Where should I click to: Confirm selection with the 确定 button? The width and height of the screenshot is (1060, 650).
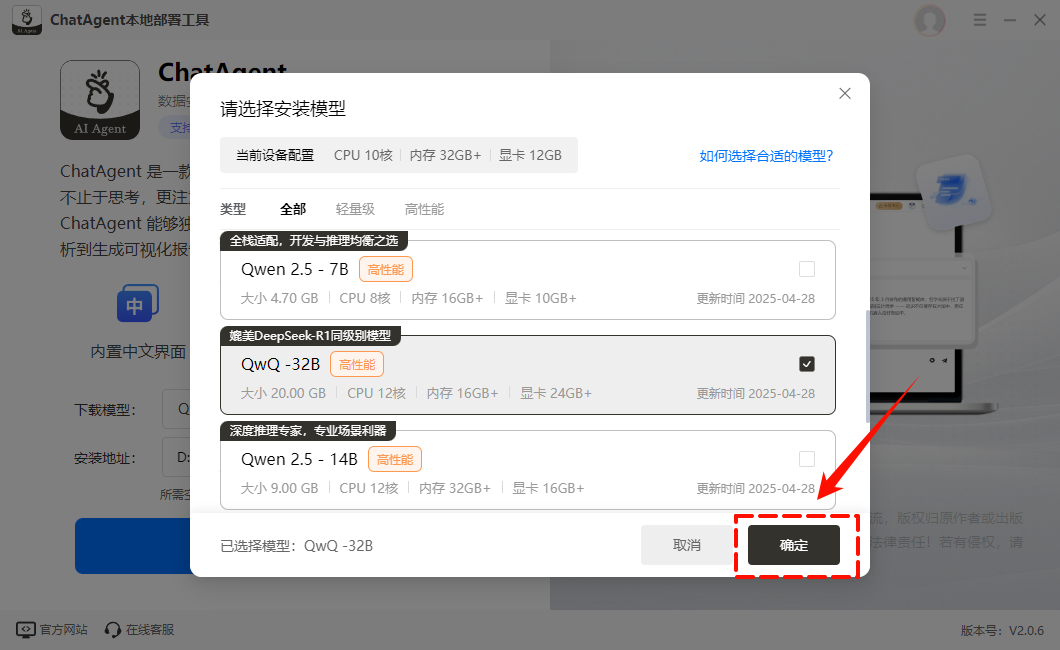[x=794, y=545]
